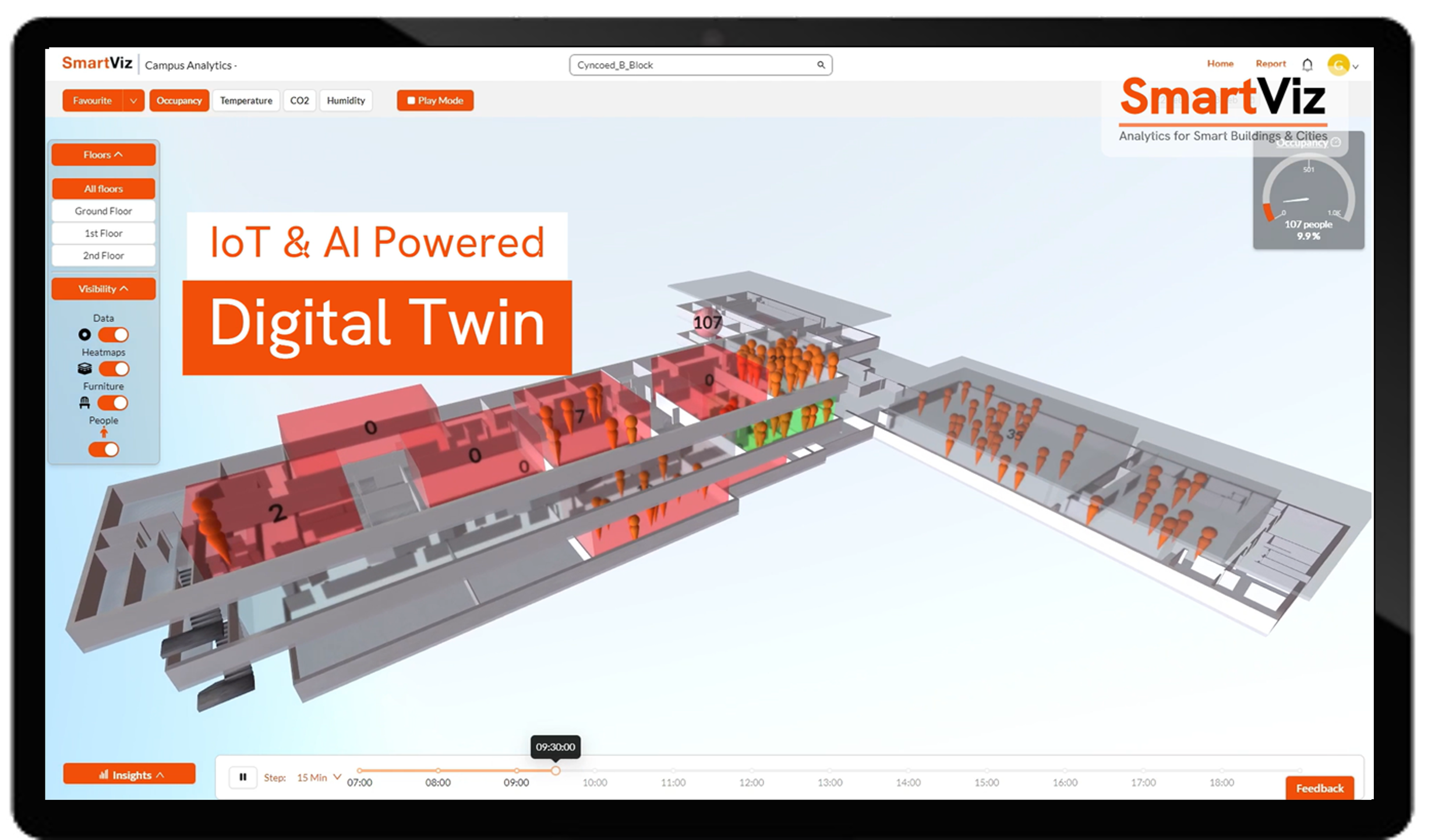Open the notifications bell
1456x840 pixels.
1308,64
